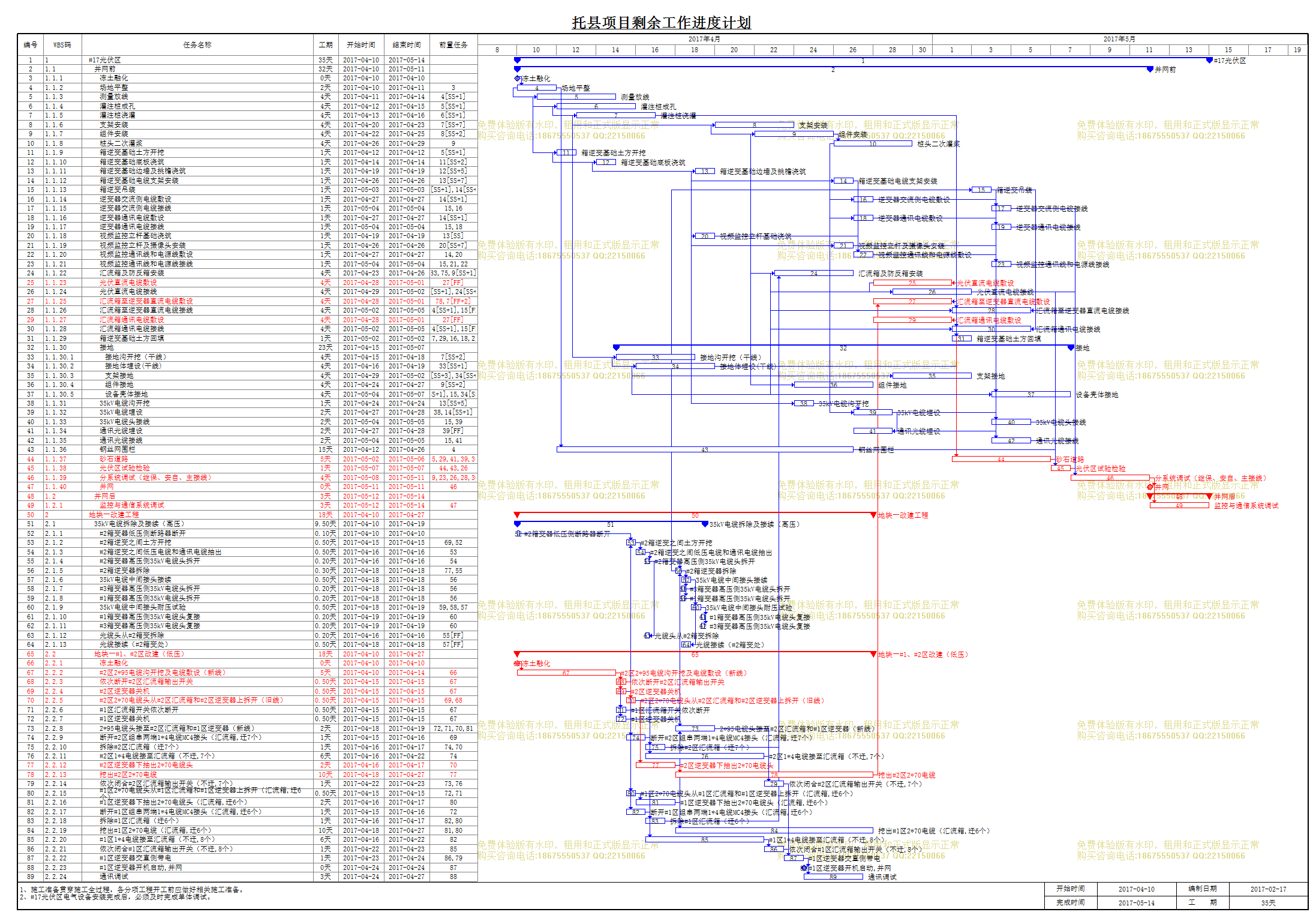Click 并网后 in the WBS 1.2 row

(x=105, y=496)
